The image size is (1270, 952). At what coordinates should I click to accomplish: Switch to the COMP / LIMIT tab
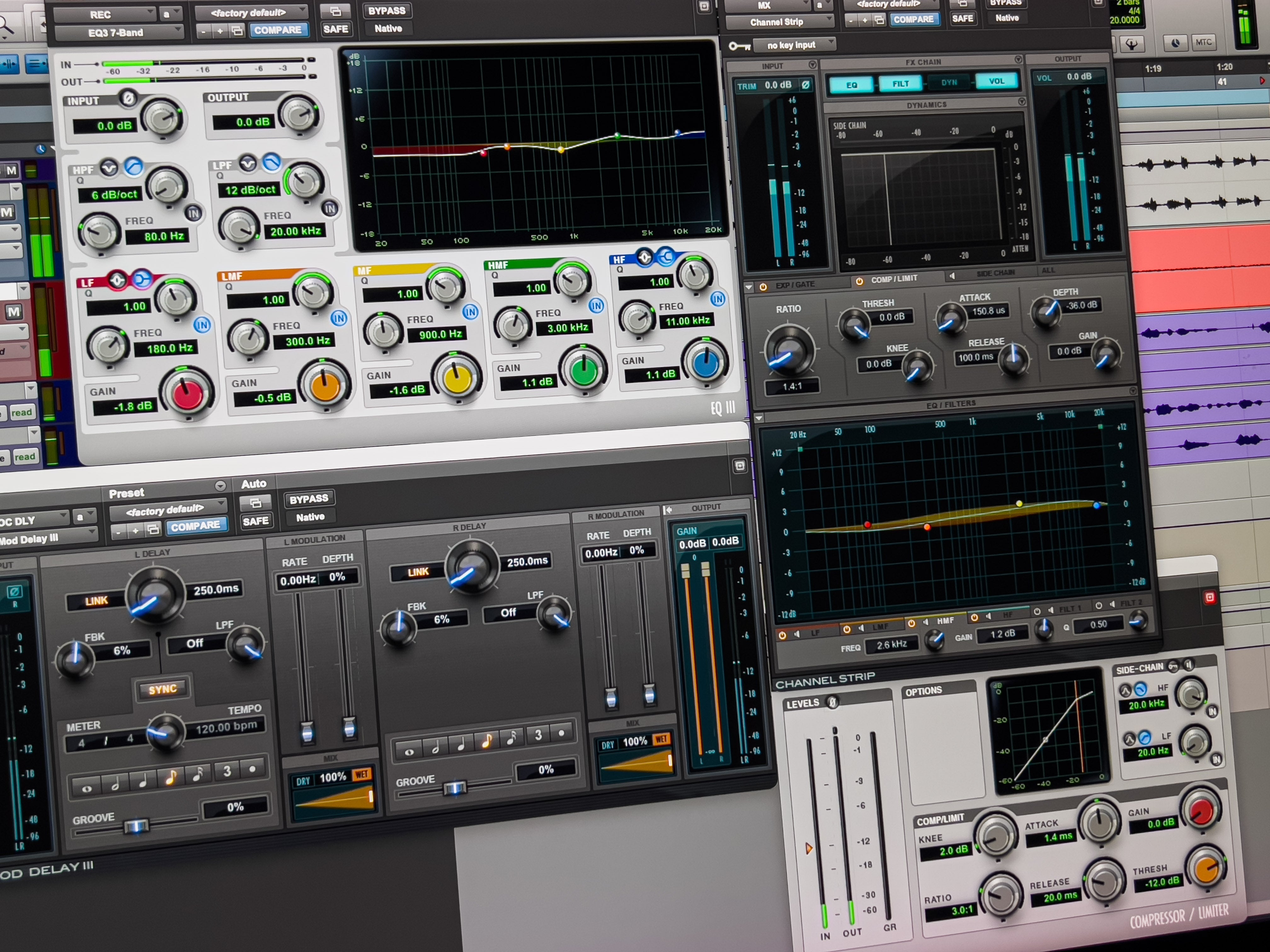[x=893, y=280]
